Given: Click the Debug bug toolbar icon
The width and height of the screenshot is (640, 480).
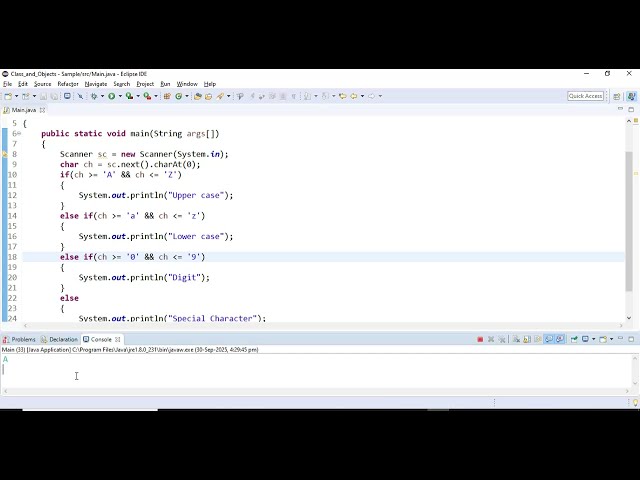Looking at the screenshot, I should coord(94,96).
